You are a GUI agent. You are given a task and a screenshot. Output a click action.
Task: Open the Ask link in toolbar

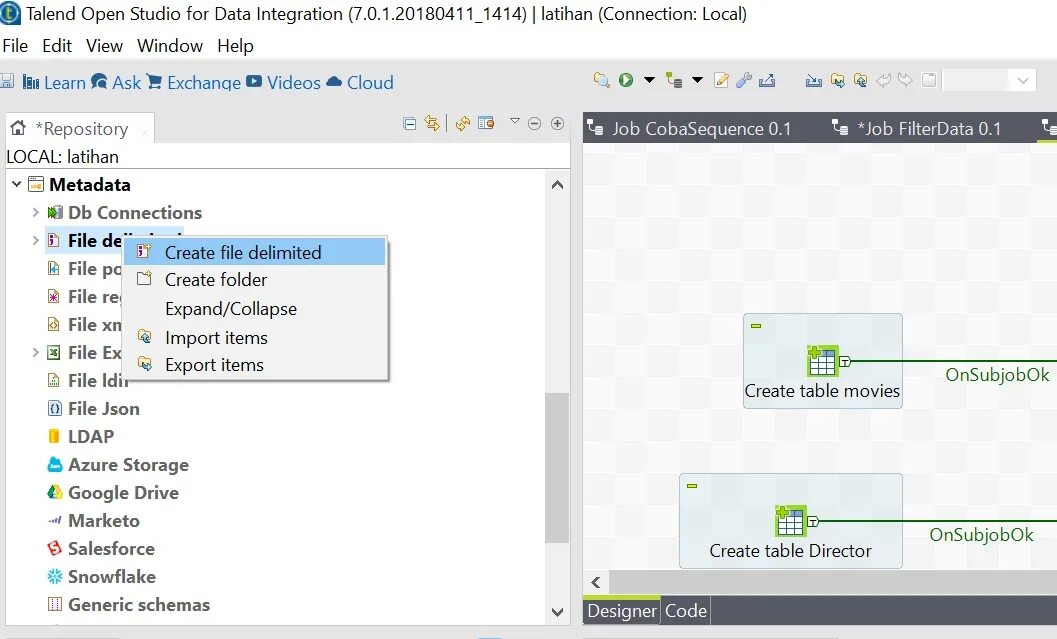click(116, 82)
